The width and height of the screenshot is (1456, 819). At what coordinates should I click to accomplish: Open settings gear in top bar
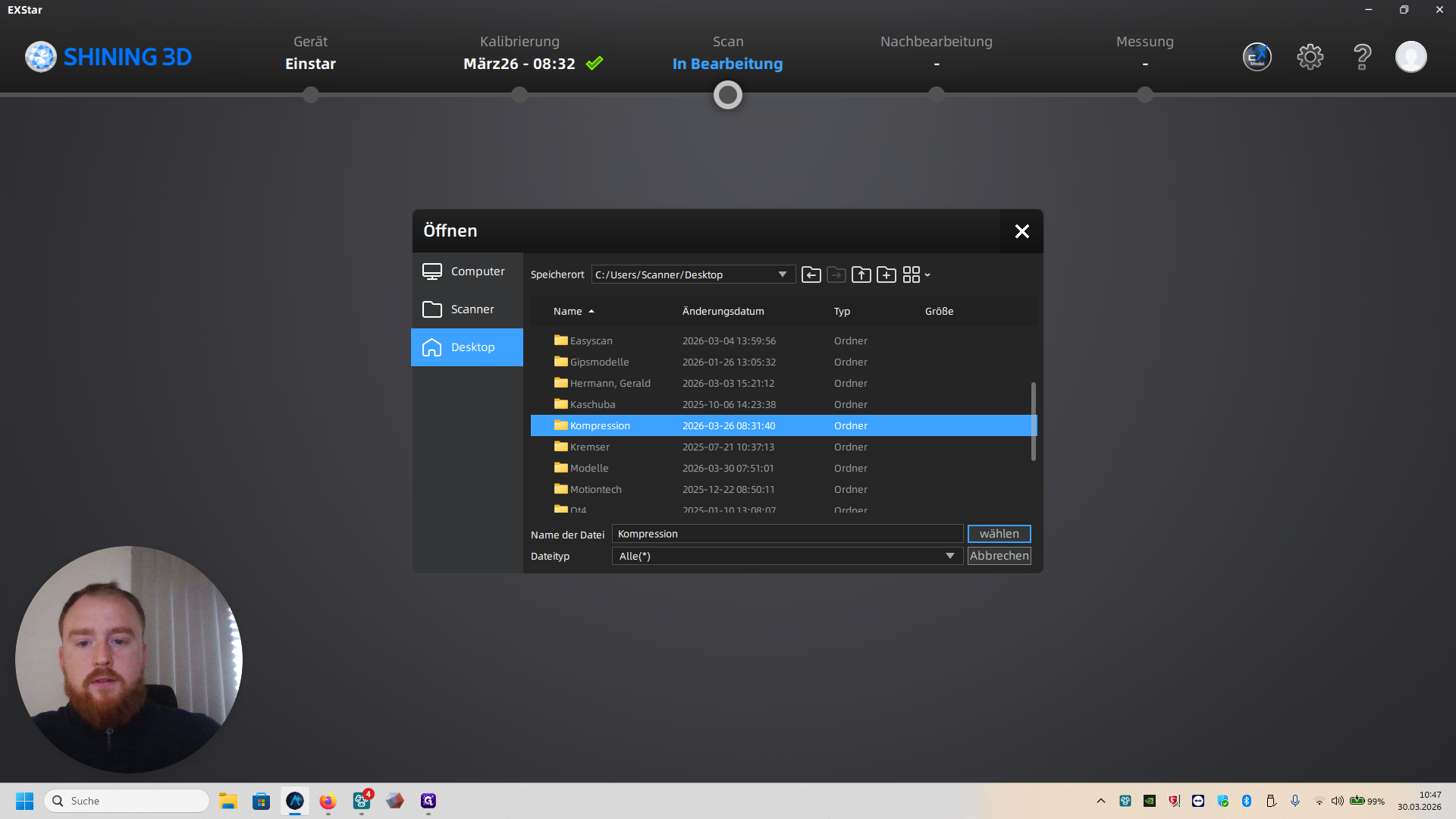tap(1310, 57)
